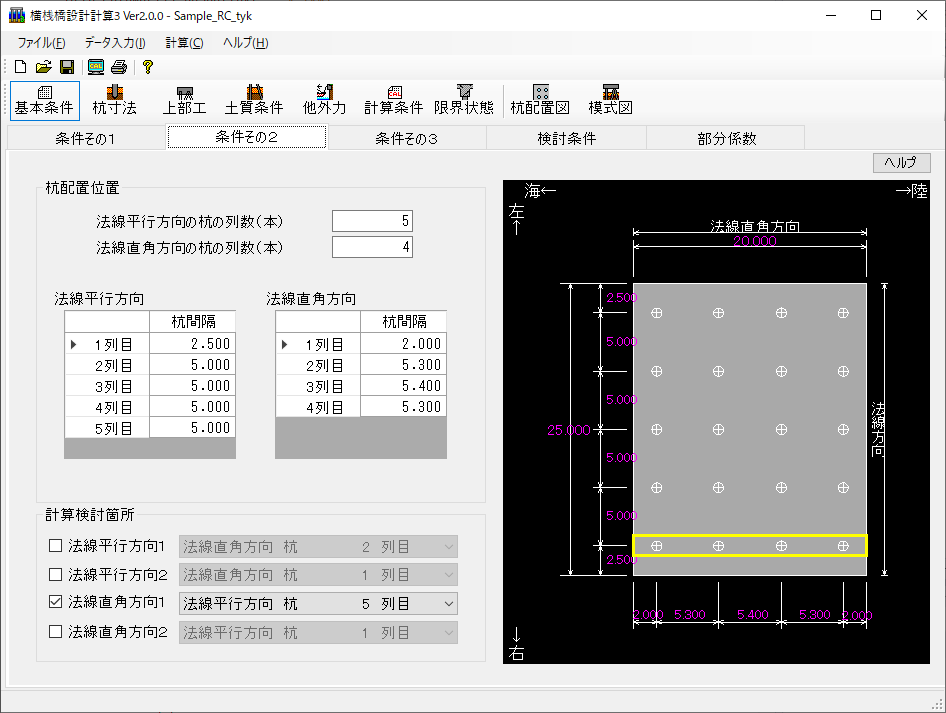This screenshot has width=946, height=713.
Task: Open the 限界状態 section
Action: (x=464, y=101)
